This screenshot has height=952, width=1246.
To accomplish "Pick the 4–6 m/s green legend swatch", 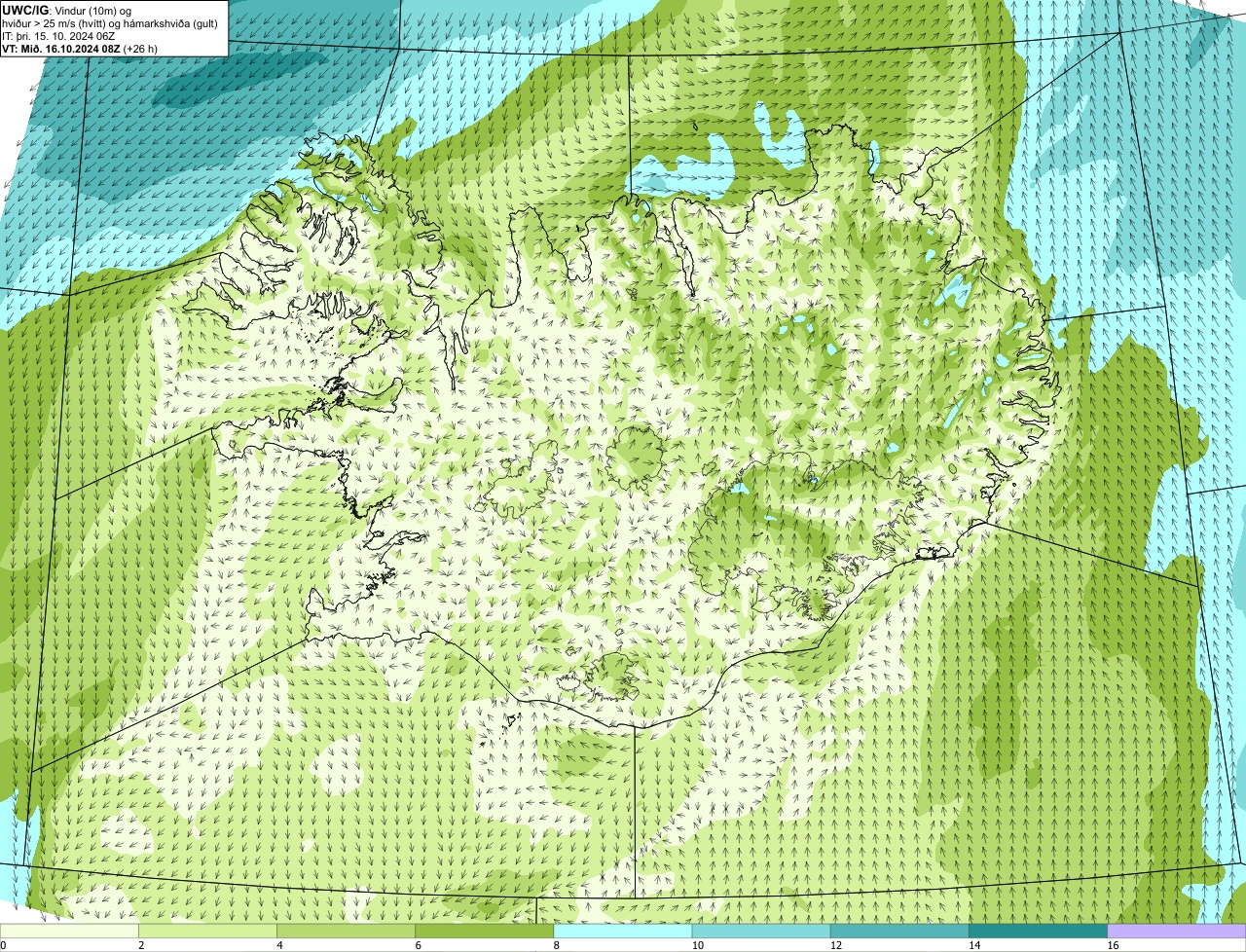I will (x=347, y=932).
